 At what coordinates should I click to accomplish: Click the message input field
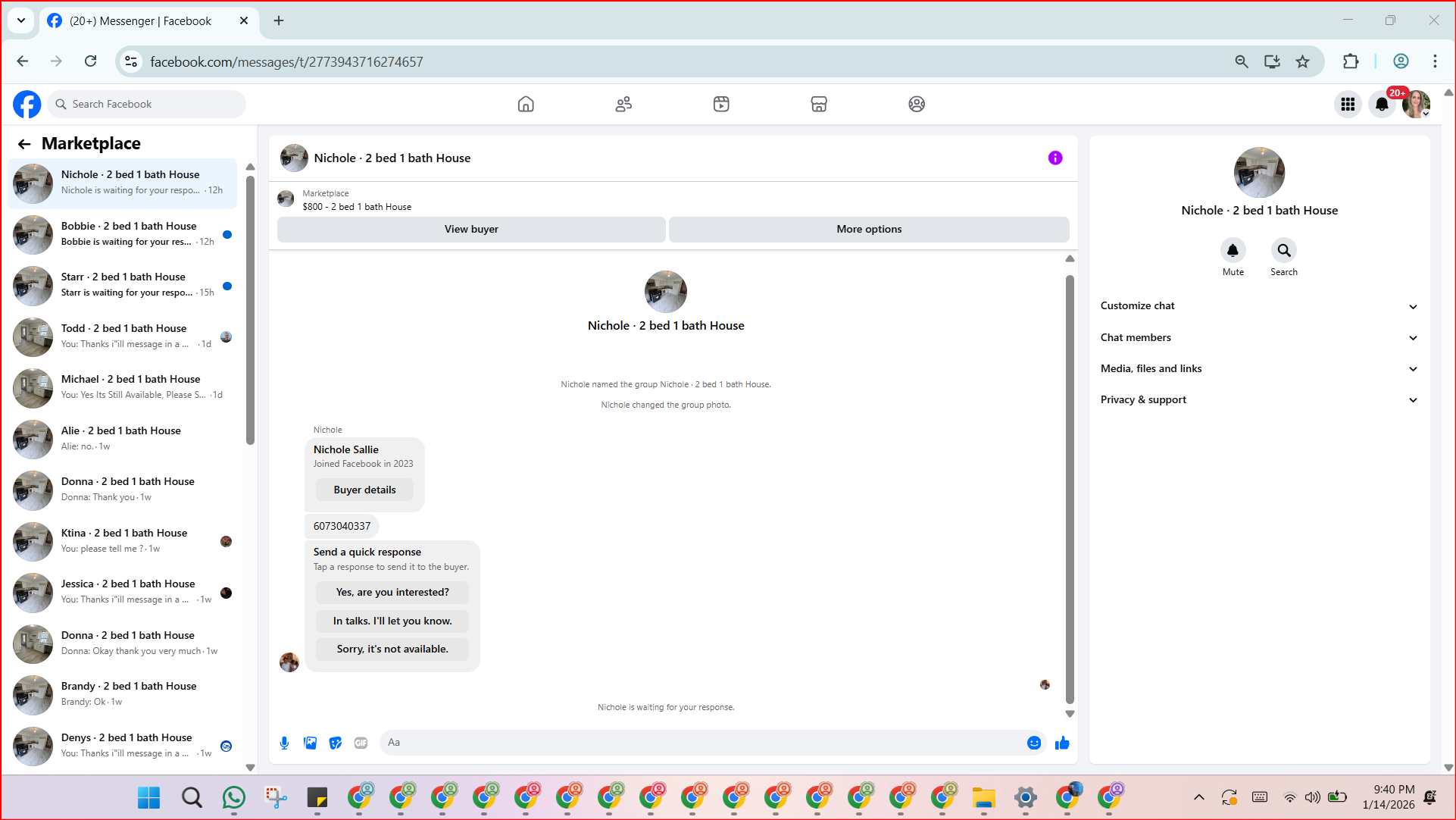[x=701, y=743]
